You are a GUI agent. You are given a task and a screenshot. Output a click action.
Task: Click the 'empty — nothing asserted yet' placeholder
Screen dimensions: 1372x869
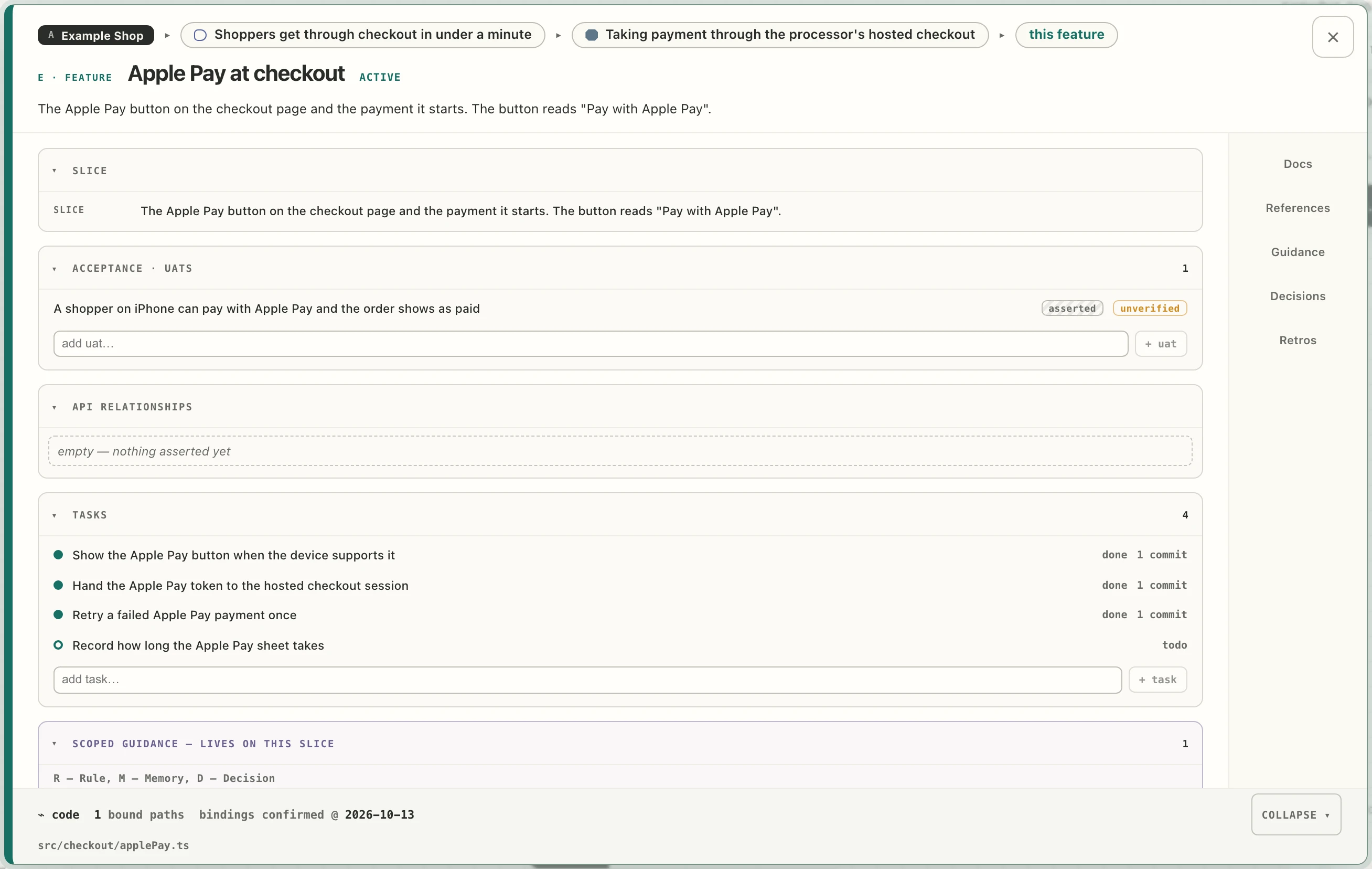pyautogui.click(x=620, y=451)
